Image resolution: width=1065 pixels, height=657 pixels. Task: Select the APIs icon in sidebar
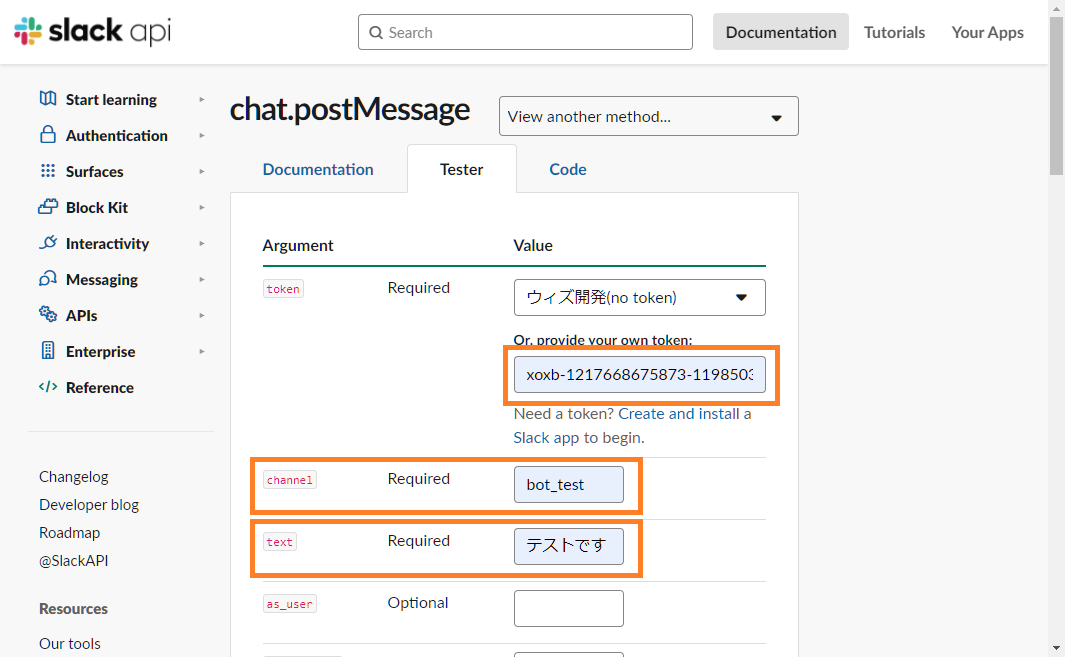pos(47,315)
